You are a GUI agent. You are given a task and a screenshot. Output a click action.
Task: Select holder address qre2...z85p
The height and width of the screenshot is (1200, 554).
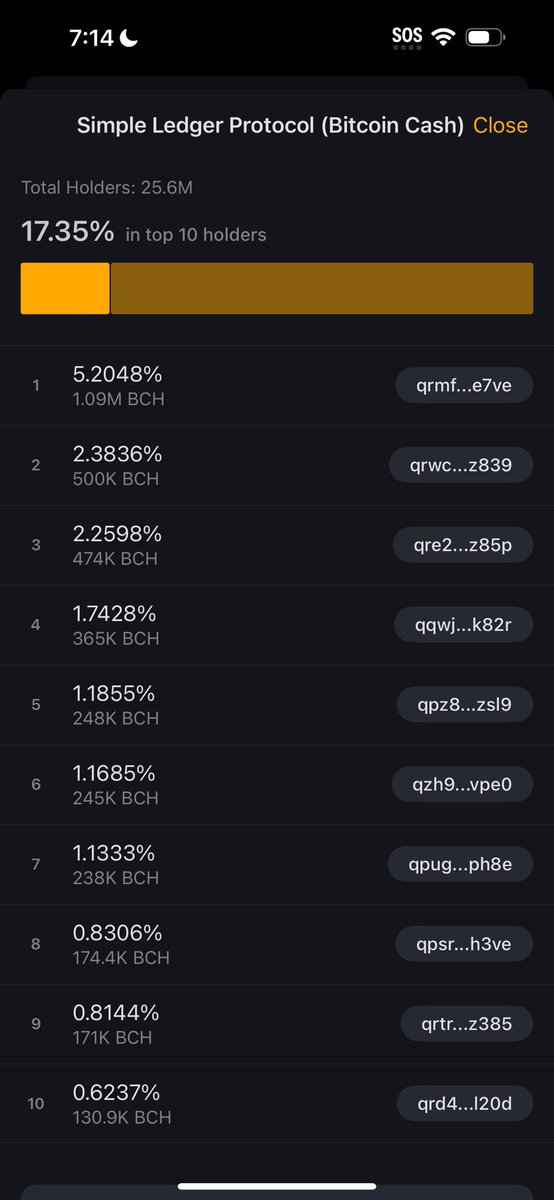pos(465,545)
